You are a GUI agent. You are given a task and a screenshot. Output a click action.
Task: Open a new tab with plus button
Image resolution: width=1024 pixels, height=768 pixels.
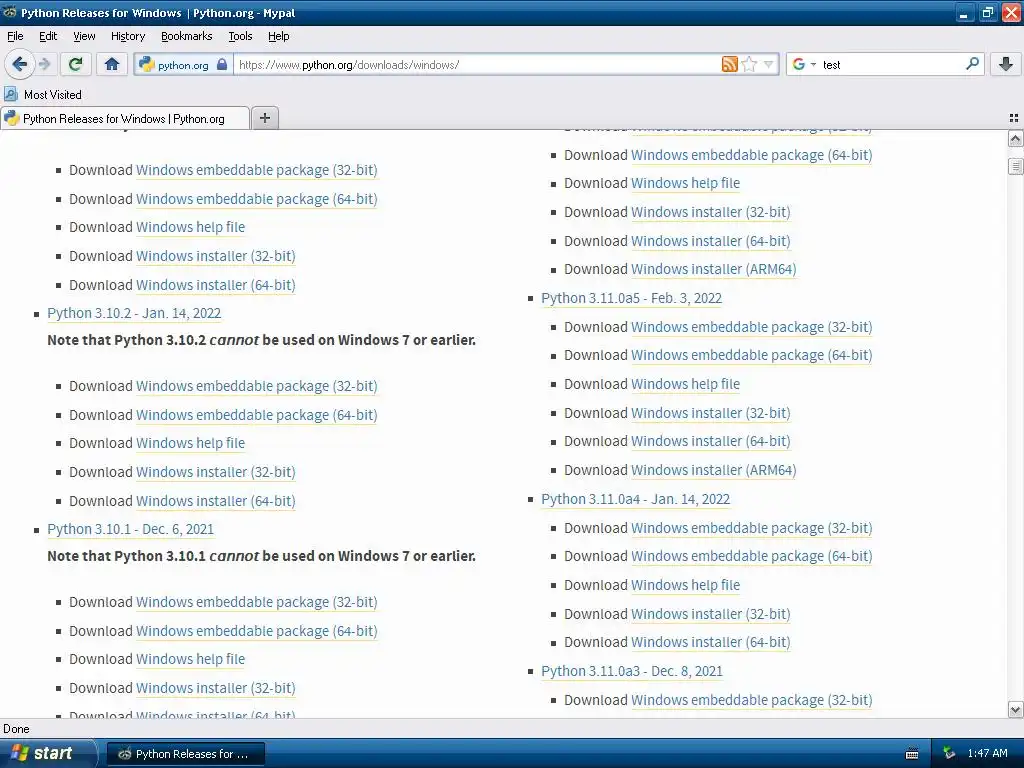tap(264, 118)
